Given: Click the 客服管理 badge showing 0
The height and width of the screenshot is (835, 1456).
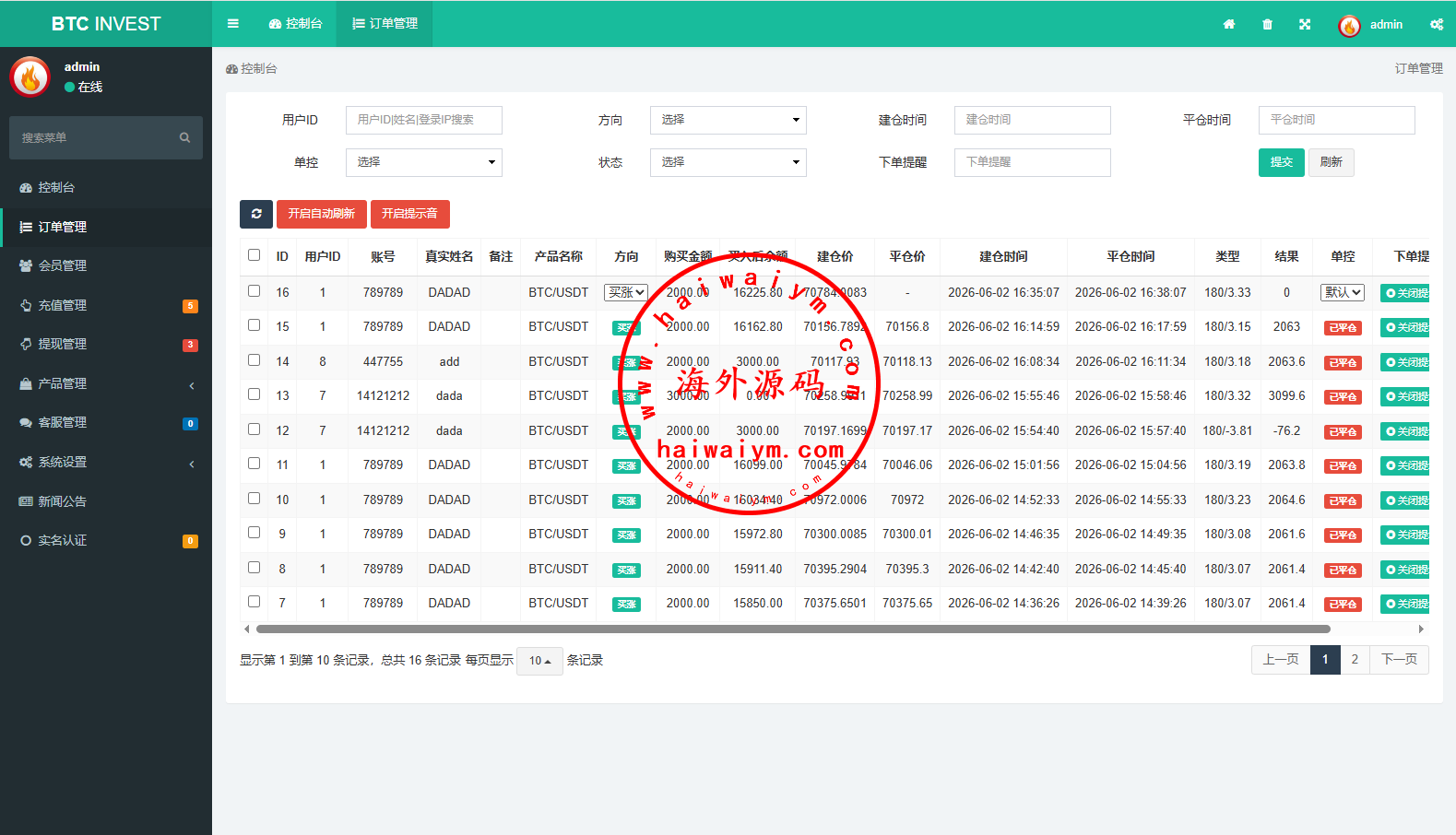Looking at the screenshot, I should pos(190,424).
